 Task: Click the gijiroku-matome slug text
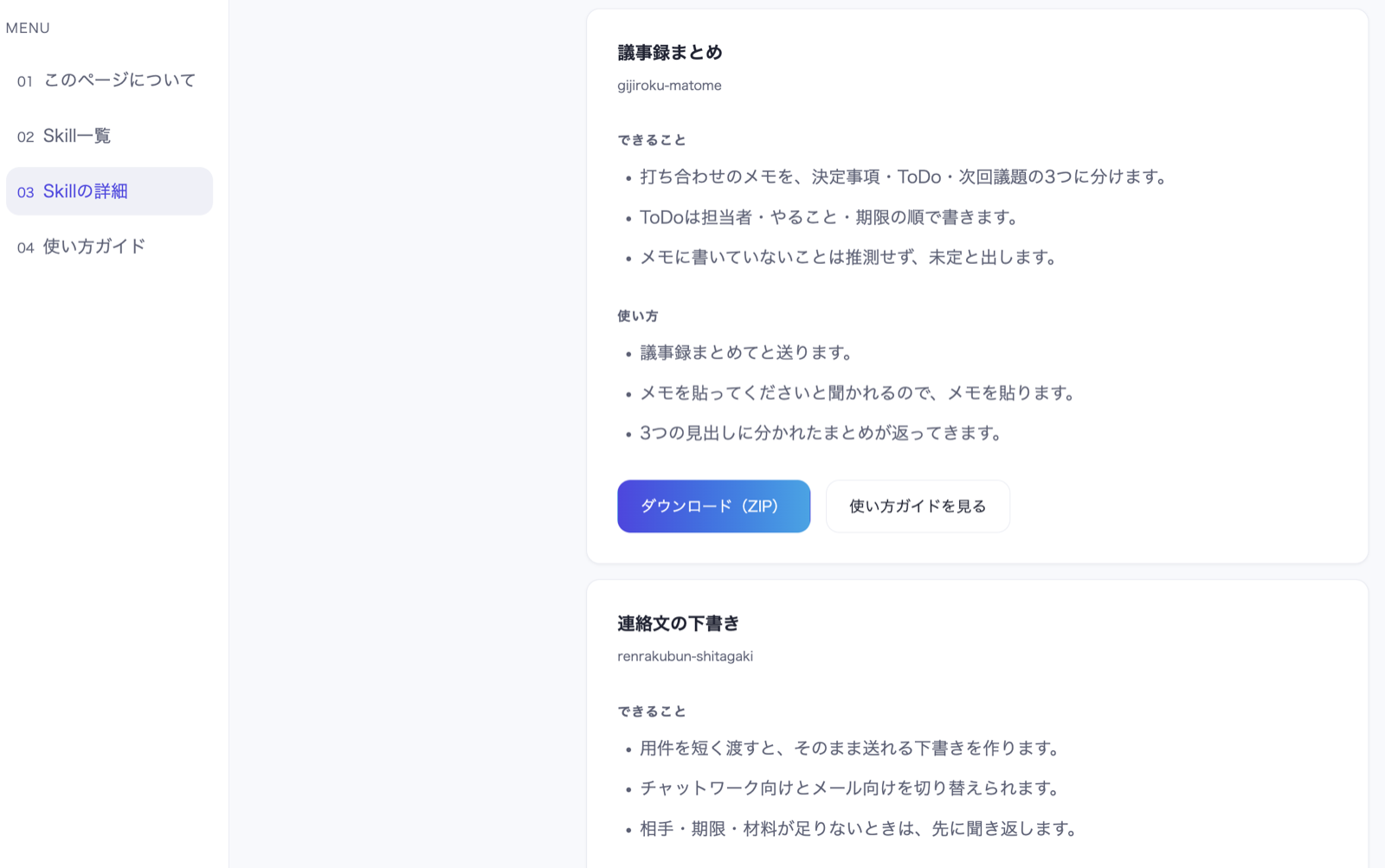[669, 86]
